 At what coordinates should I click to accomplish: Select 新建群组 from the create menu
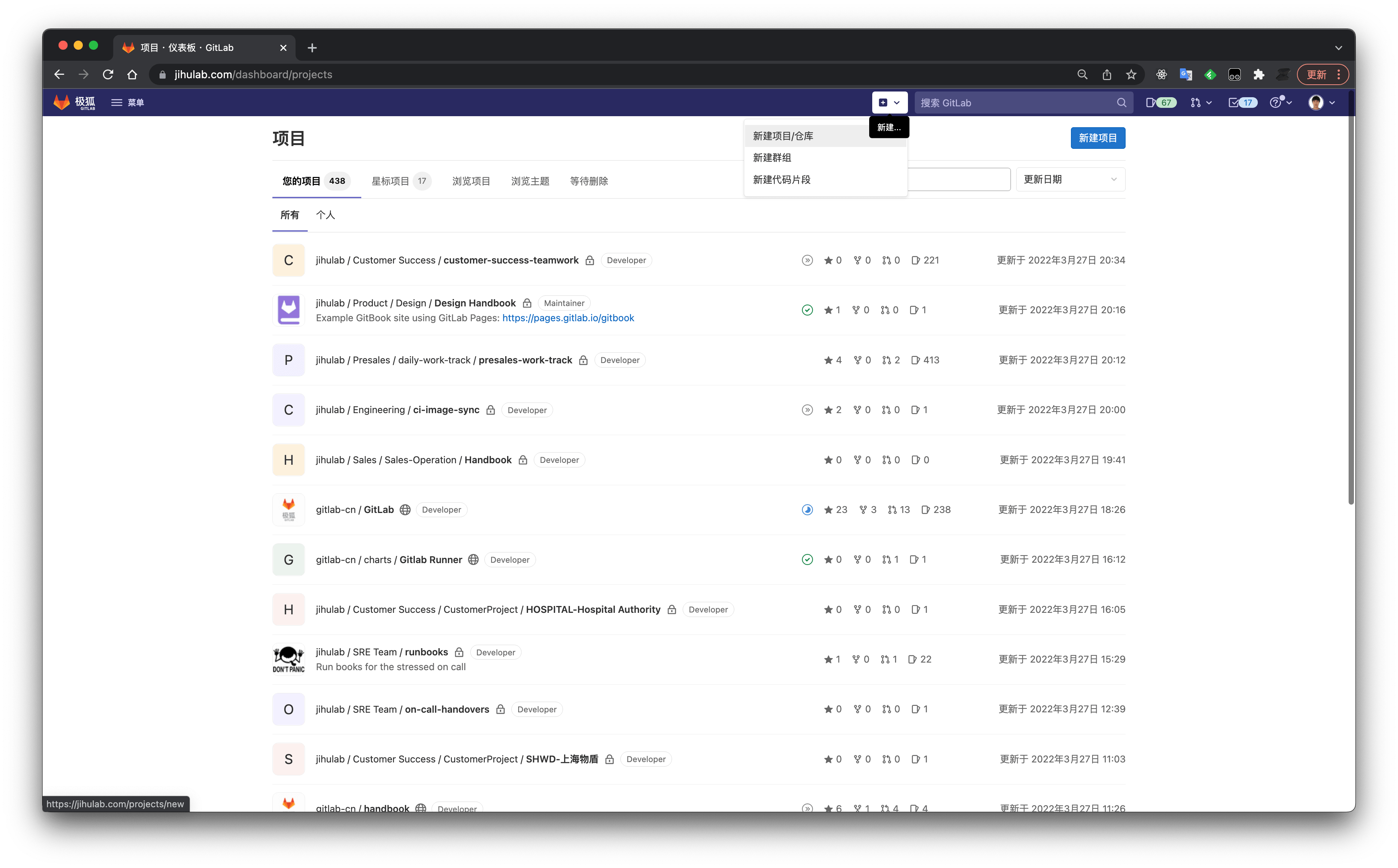click(772, 157)
